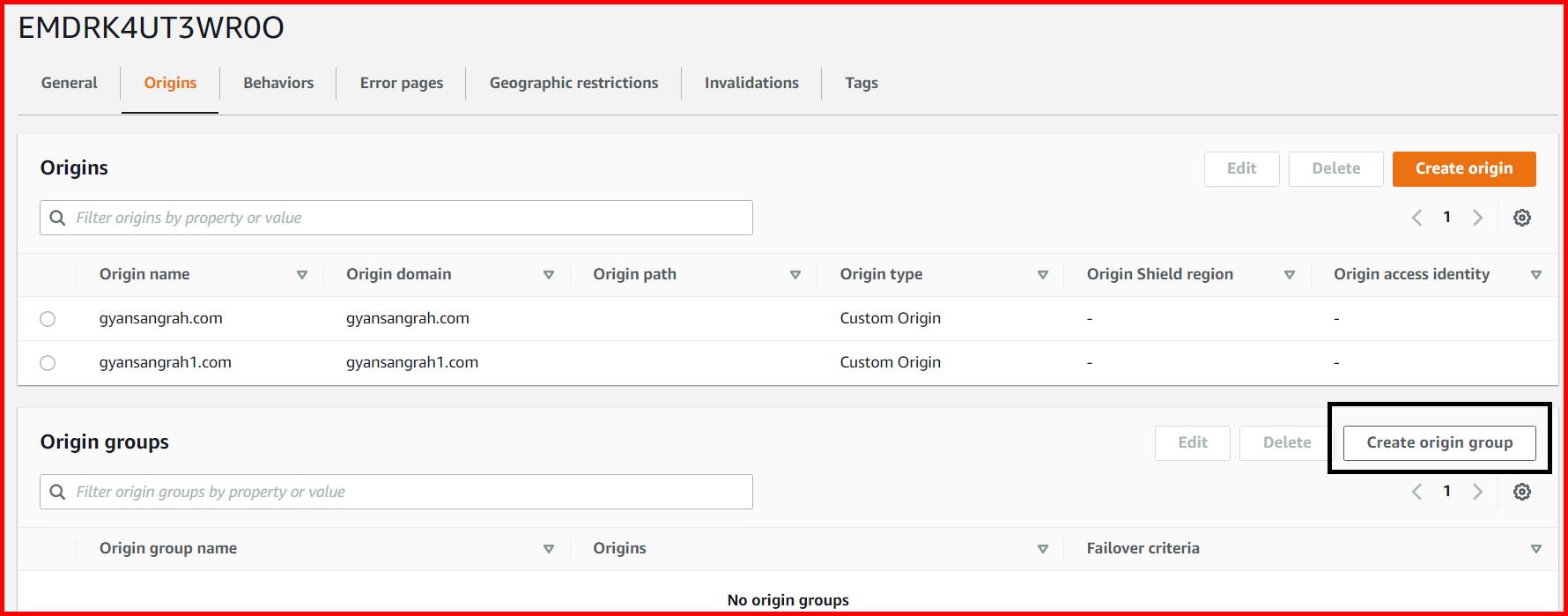
Task: Click the distribution ID EMDRK4UT3WR0O heading
Action: click(151, 28)
